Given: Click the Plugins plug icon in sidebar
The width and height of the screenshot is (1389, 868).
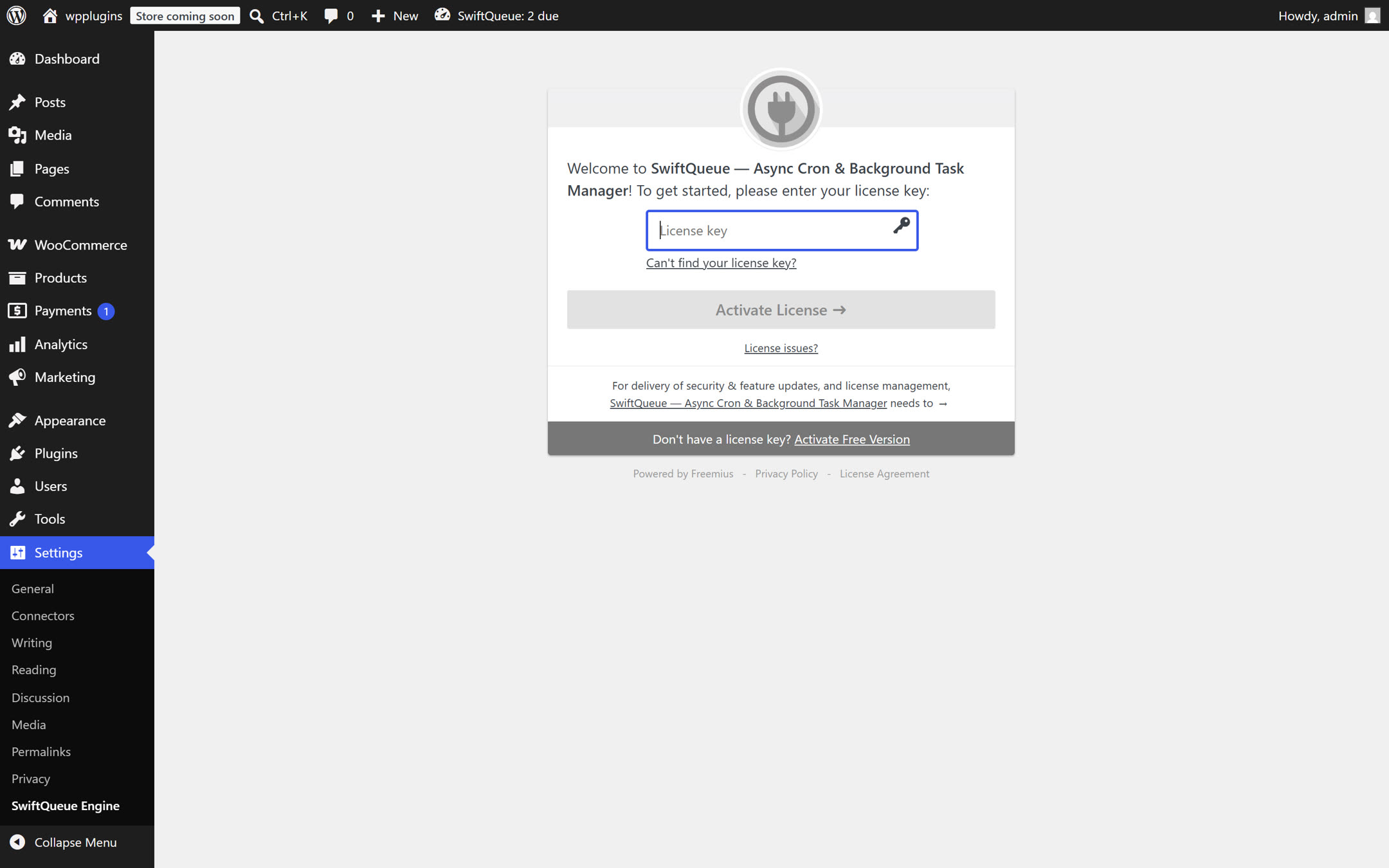Looking at the screenshot, I should (x=17, y=453).
